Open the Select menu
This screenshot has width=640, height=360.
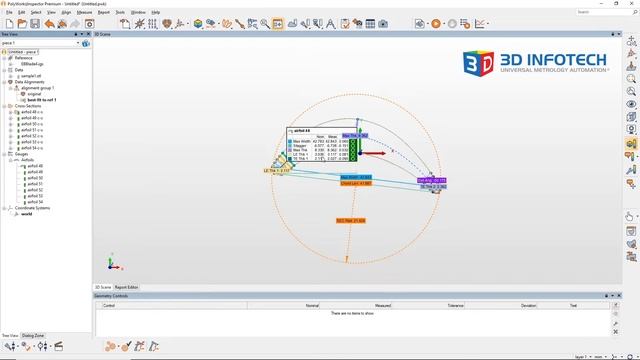(36, 12)
